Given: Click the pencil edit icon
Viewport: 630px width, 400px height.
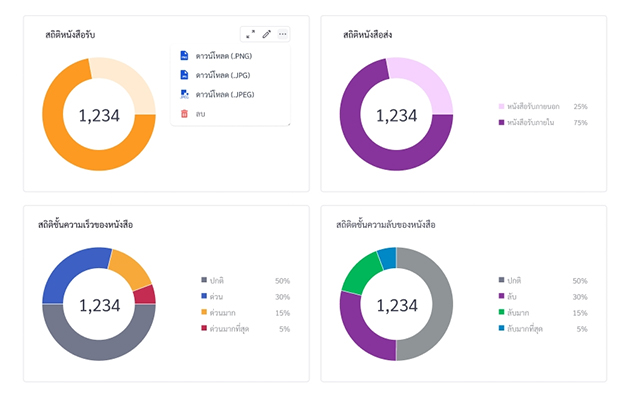Looking at the screenshot, I should [x=267, y=34].
